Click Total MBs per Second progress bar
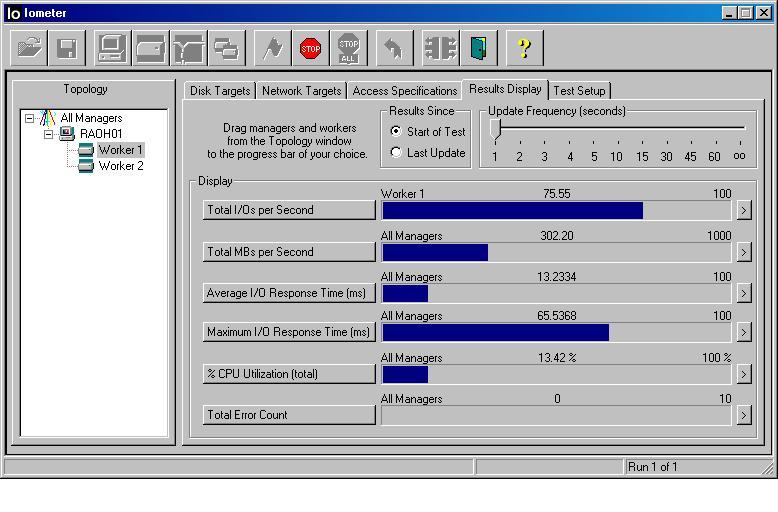Image resolution: width=778 pixels, height=512 pixels. 556,253
